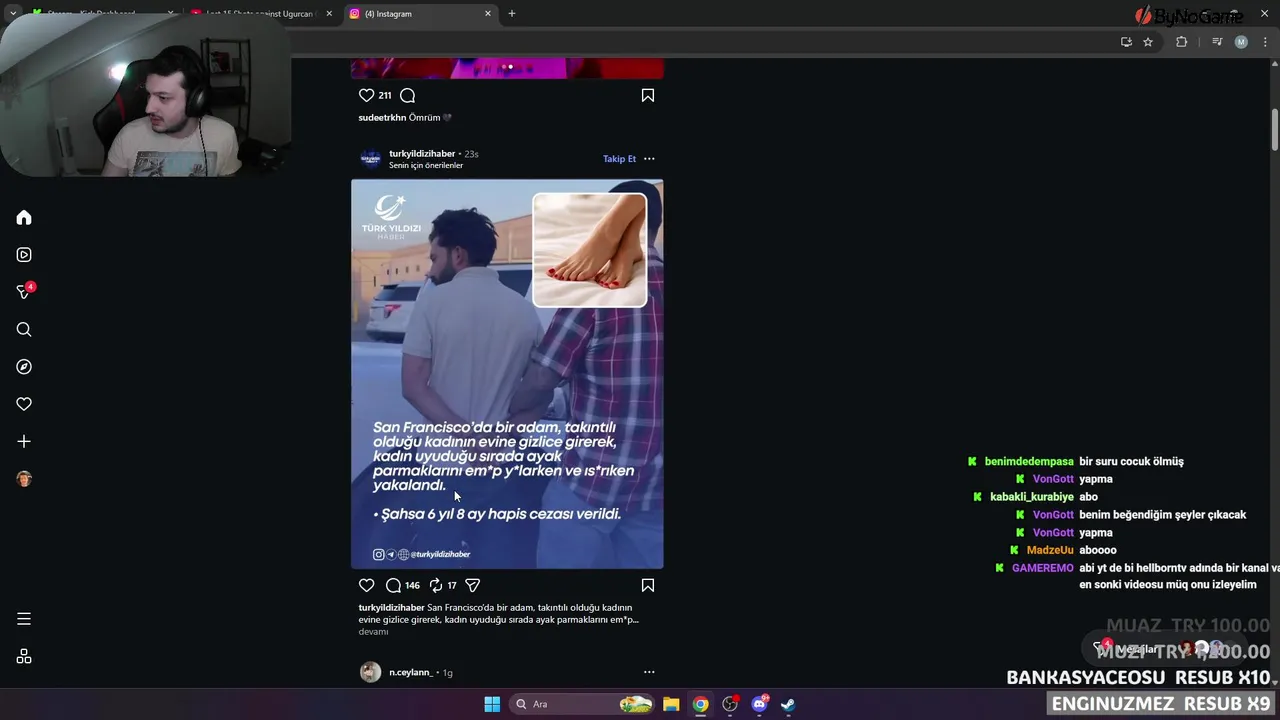Save the sudeetrkhn post with bookmark
This screenshot has width=1280, height=720.
tap(648, 95)
